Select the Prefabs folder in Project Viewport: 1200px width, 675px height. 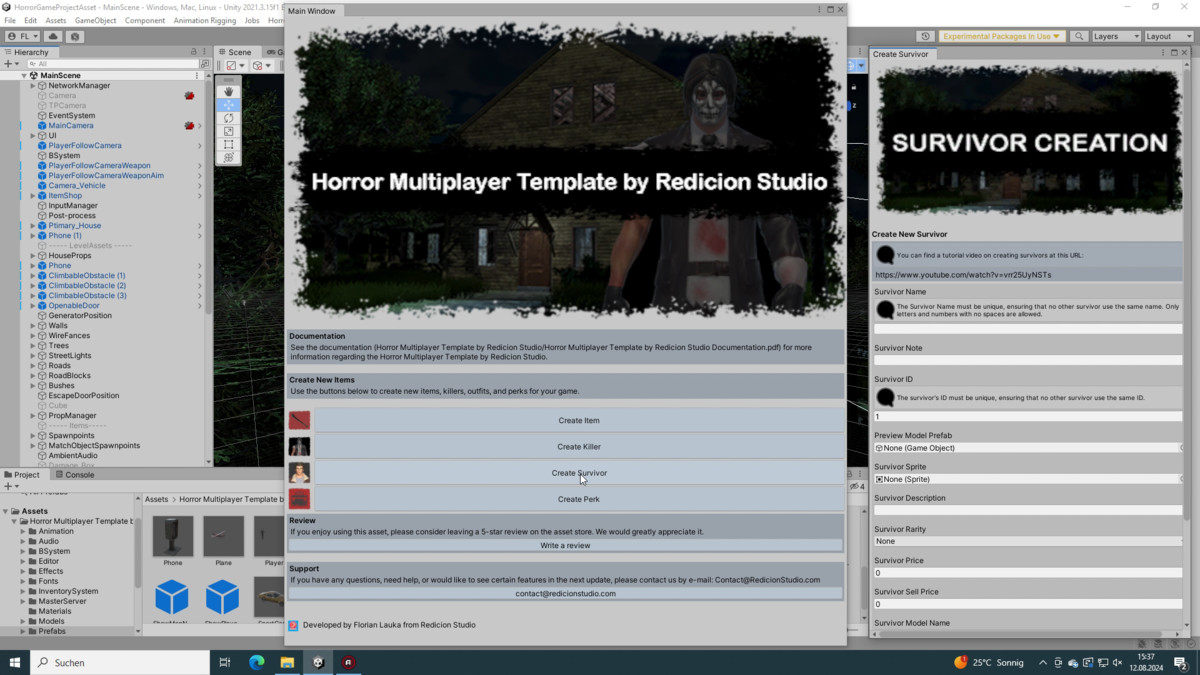(52, 631)
